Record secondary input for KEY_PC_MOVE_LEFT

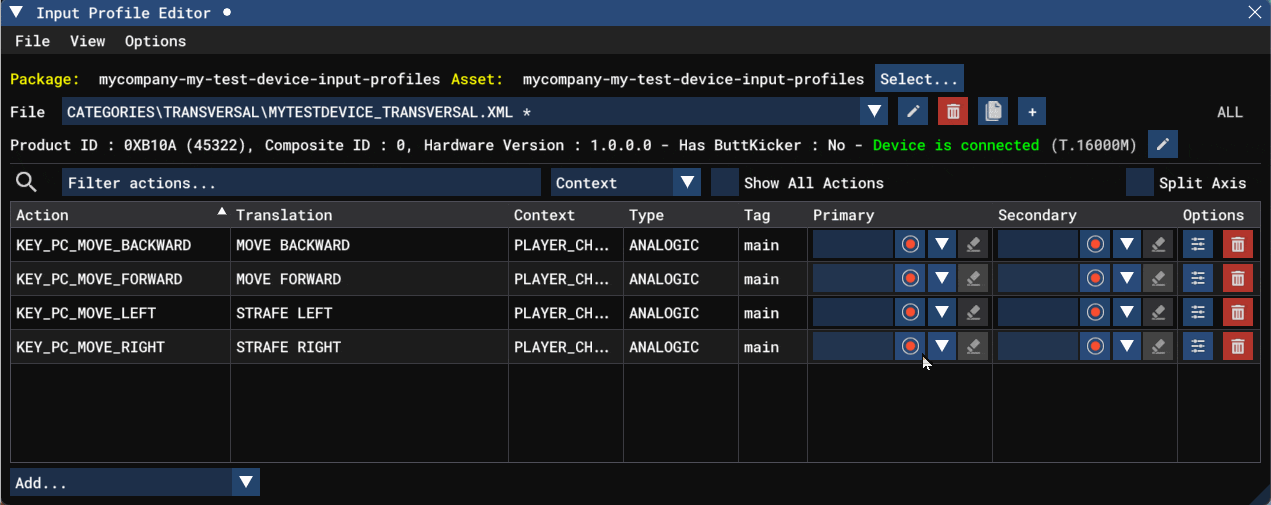[1096, 313]
